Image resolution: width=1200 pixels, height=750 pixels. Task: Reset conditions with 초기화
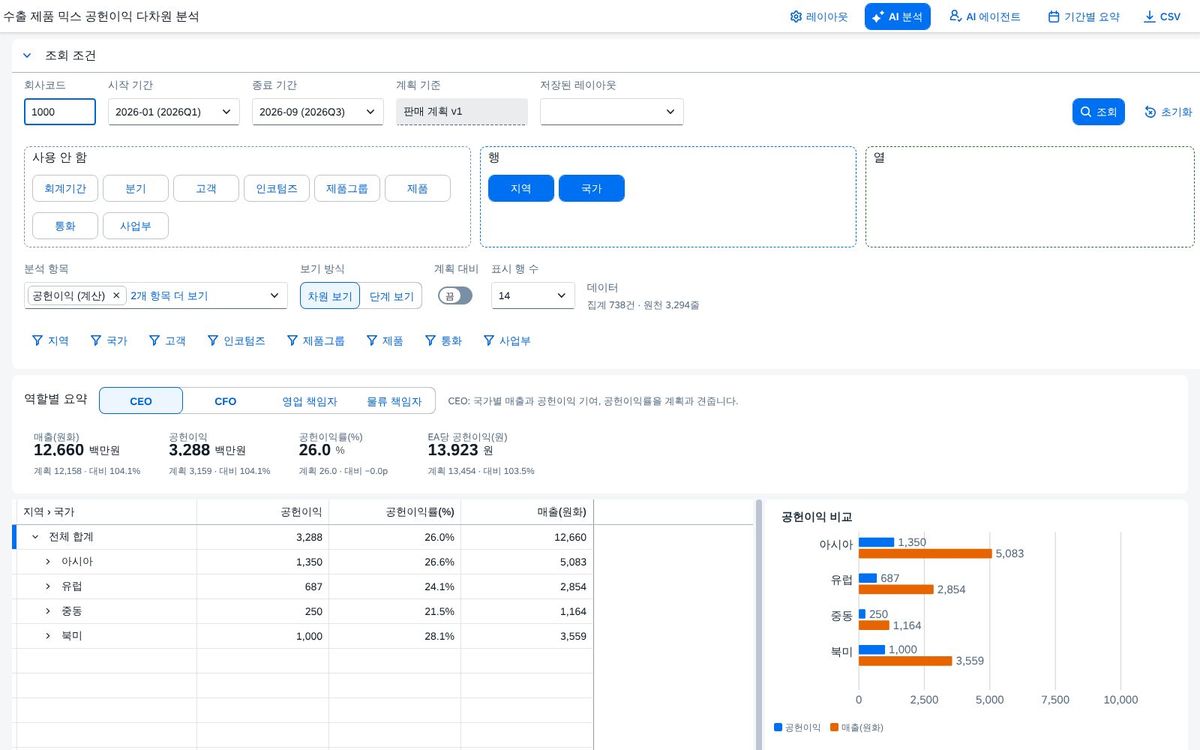click(1168, 112)
